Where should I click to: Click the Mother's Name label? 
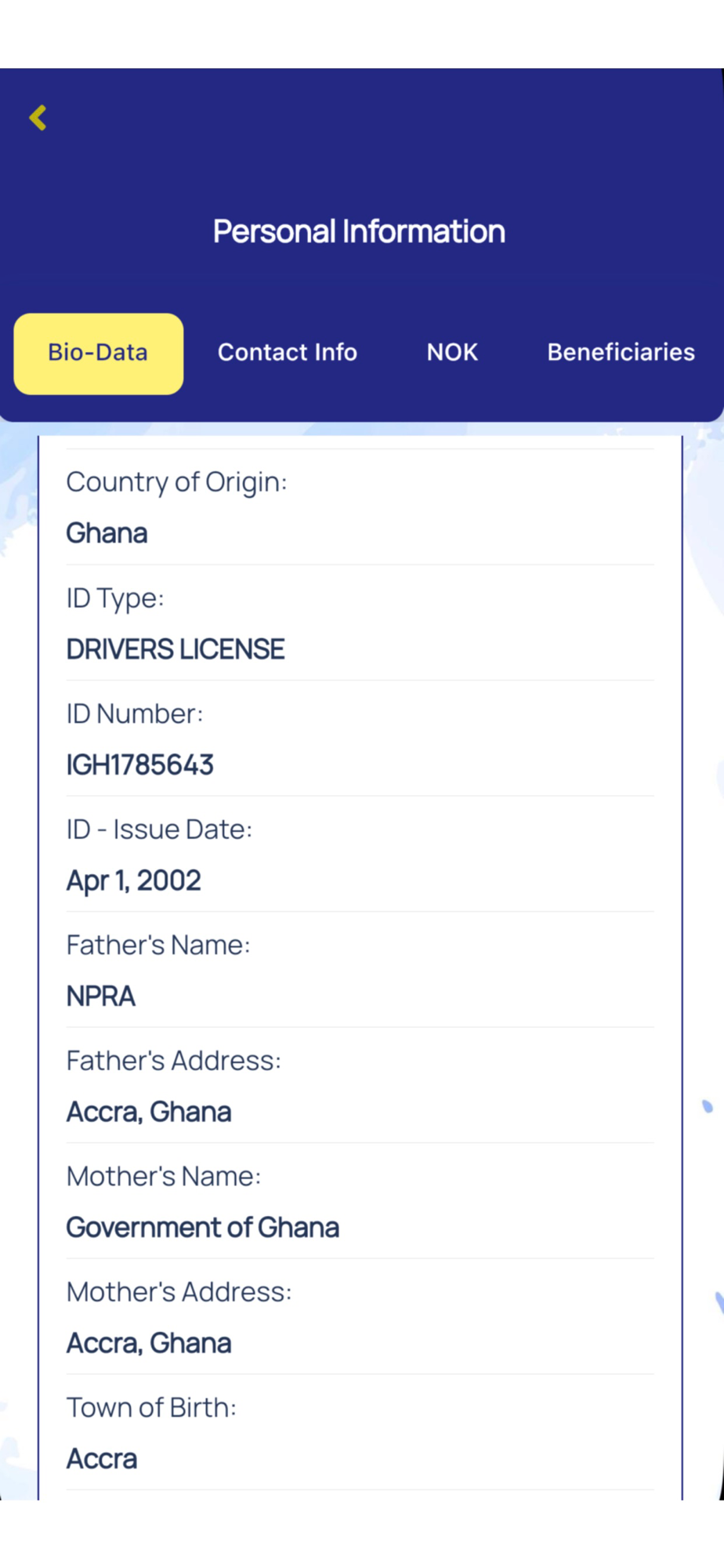tap(164, 1176)
